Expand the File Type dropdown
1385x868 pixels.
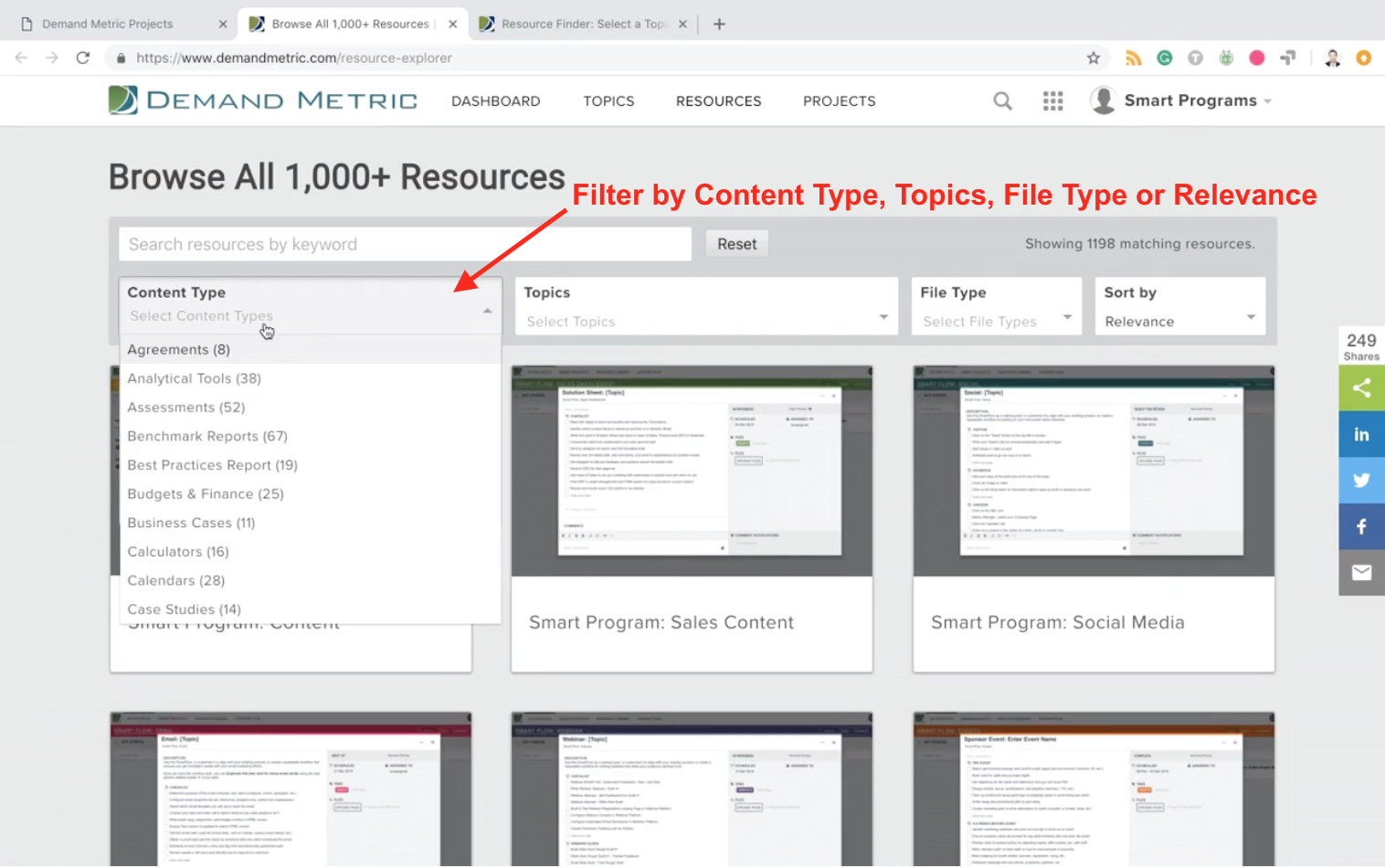(1067, 317)
